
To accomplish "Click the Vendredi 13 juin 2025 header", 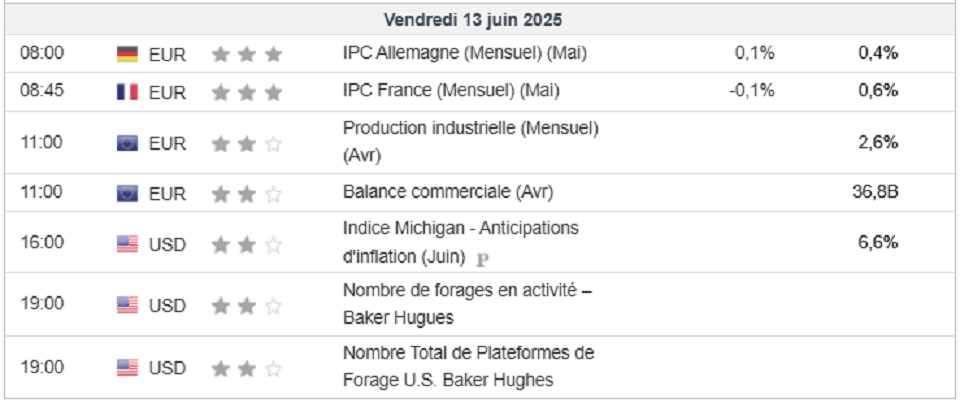I will click(x=473, y=20).
